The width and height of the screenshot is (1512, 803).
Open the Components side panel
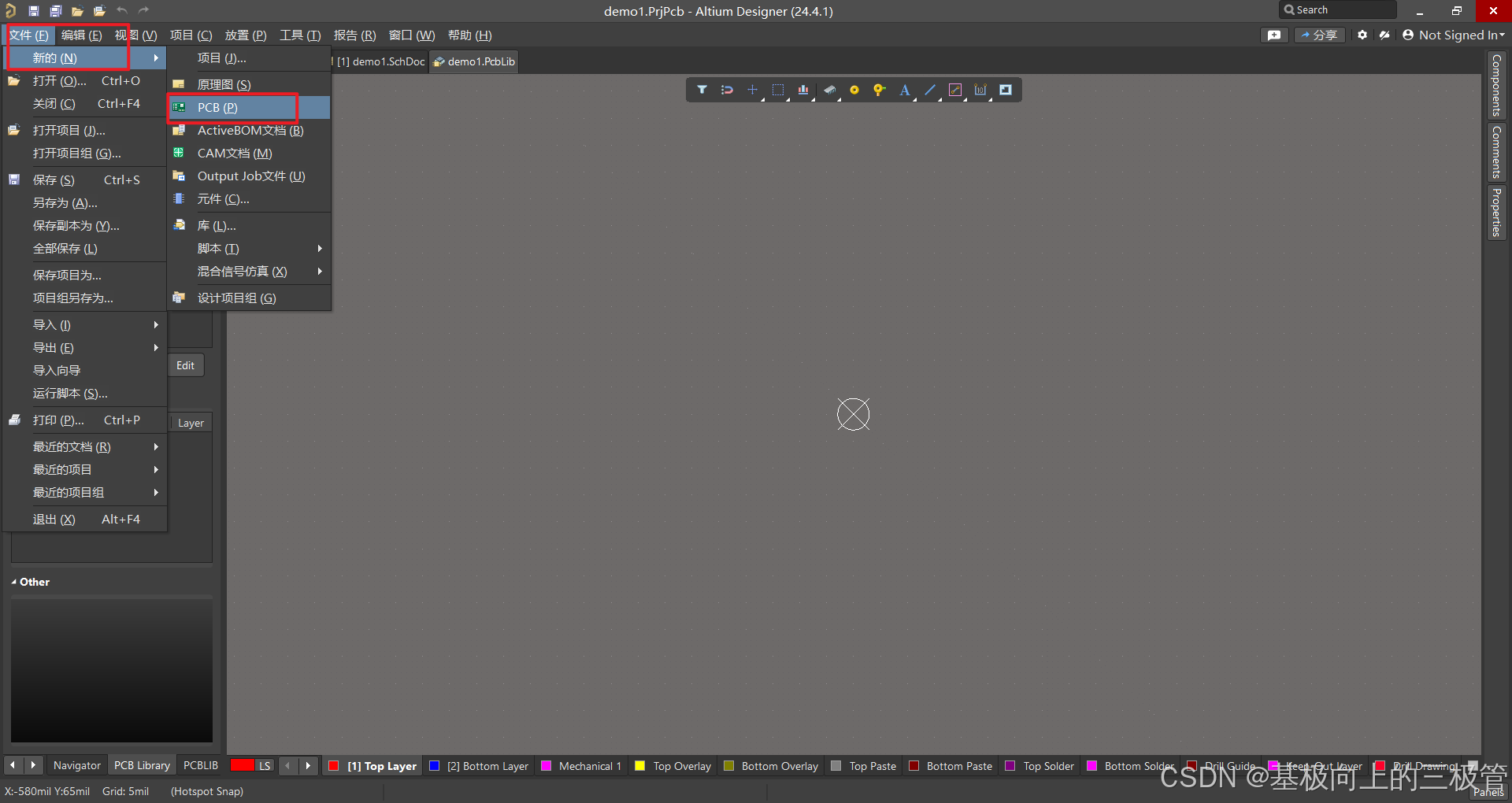[x=1496, y=85]
